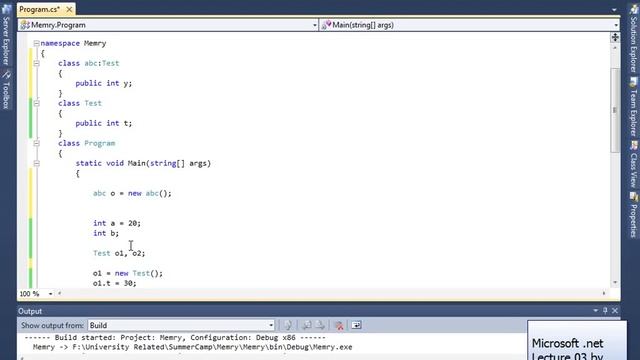Click the 'o1.t = 30;' line
The height and width of the screenshot is (360, 640).
click(x=115, y=283)
